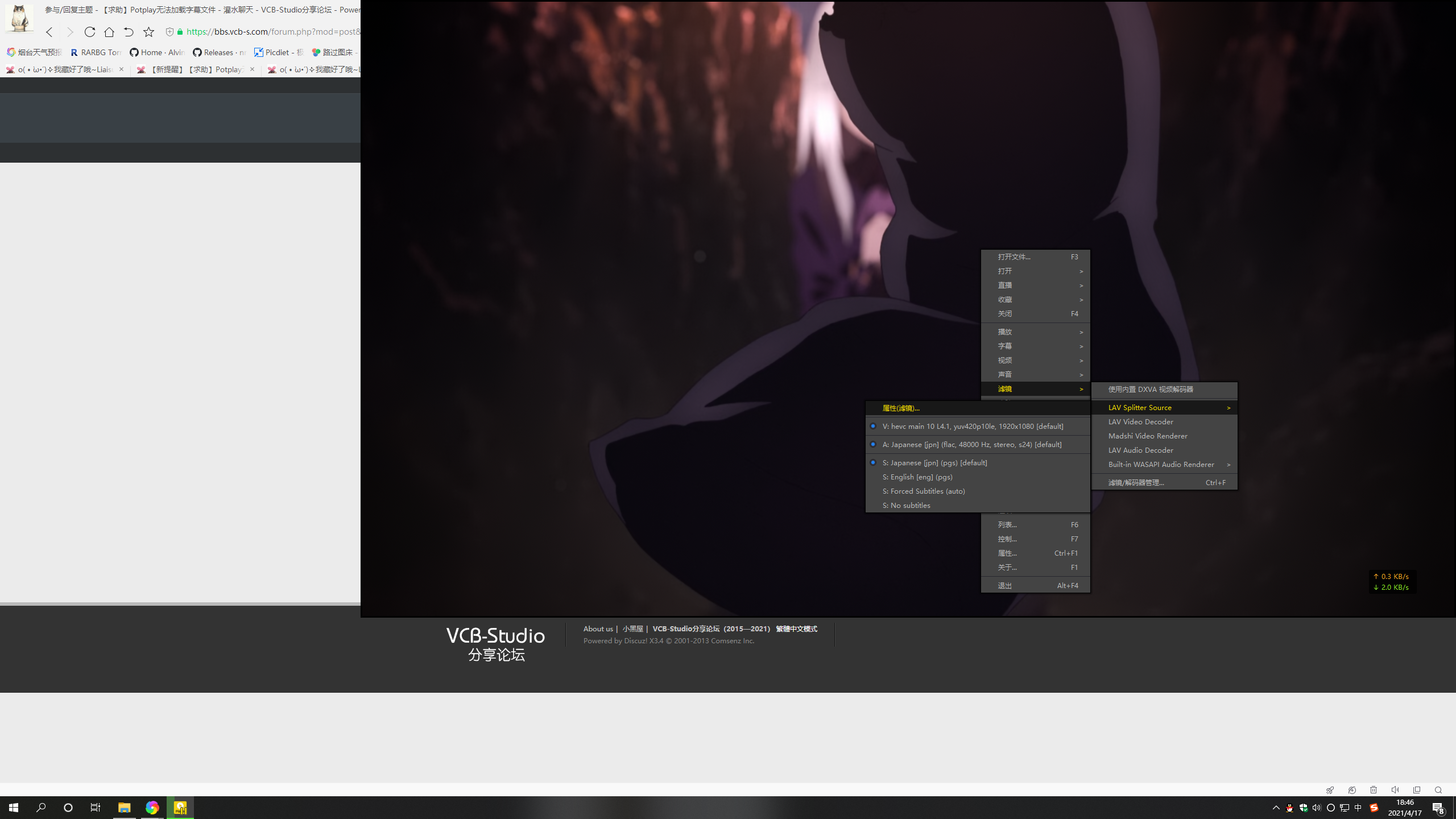Click the About us footer link
Image resolution: width=1456 pixels, height=819 pixels.
598,629
